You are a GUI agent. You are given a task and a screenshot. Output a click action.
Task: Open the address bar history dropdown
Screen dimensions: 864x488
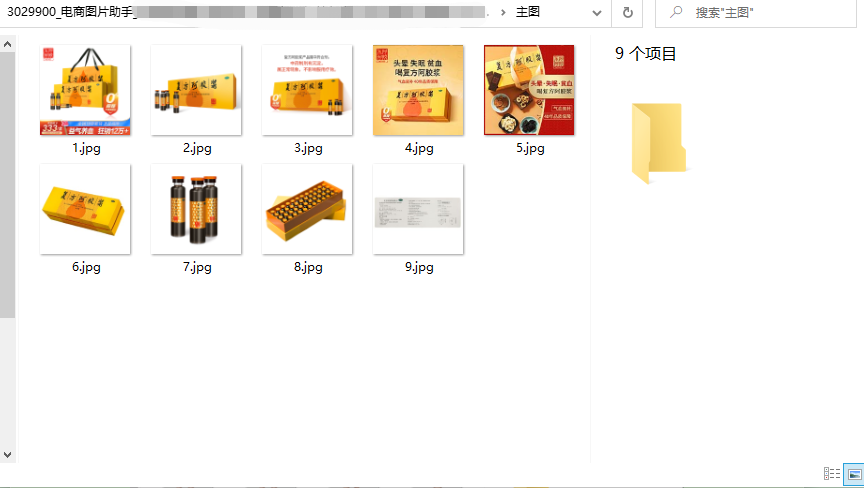point(597,13)
